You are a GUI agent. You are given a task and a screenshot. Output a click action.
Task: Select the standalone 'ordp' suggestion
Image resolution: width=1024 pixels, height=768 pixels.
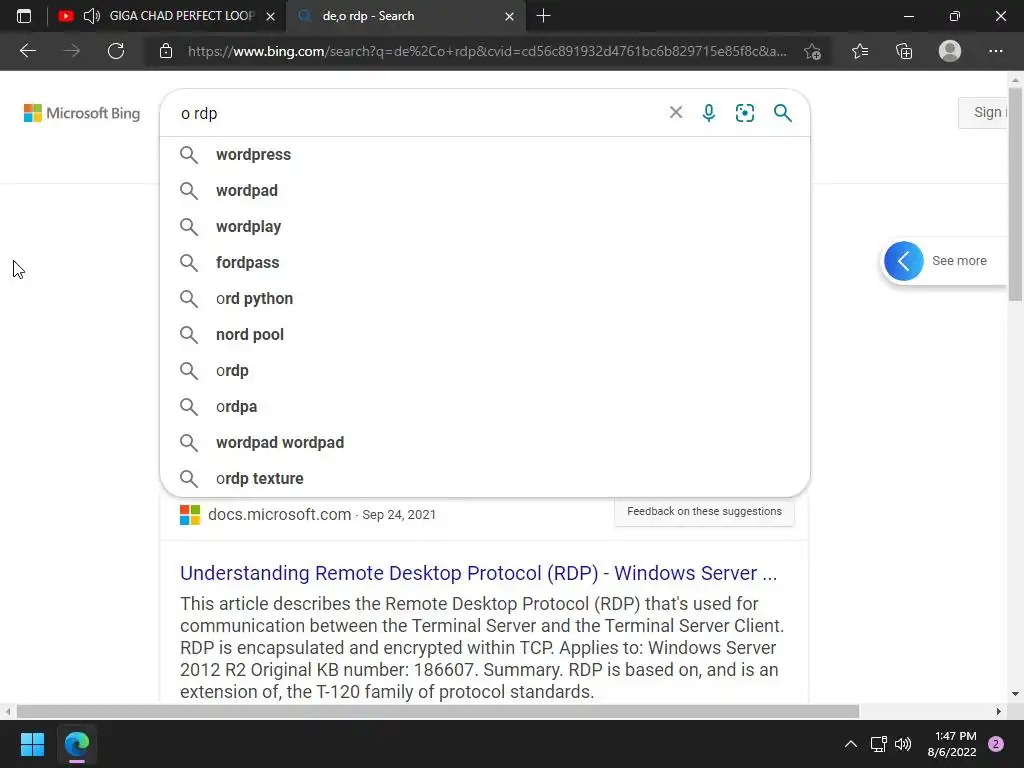pyautogui.click(x=485, y=370)
